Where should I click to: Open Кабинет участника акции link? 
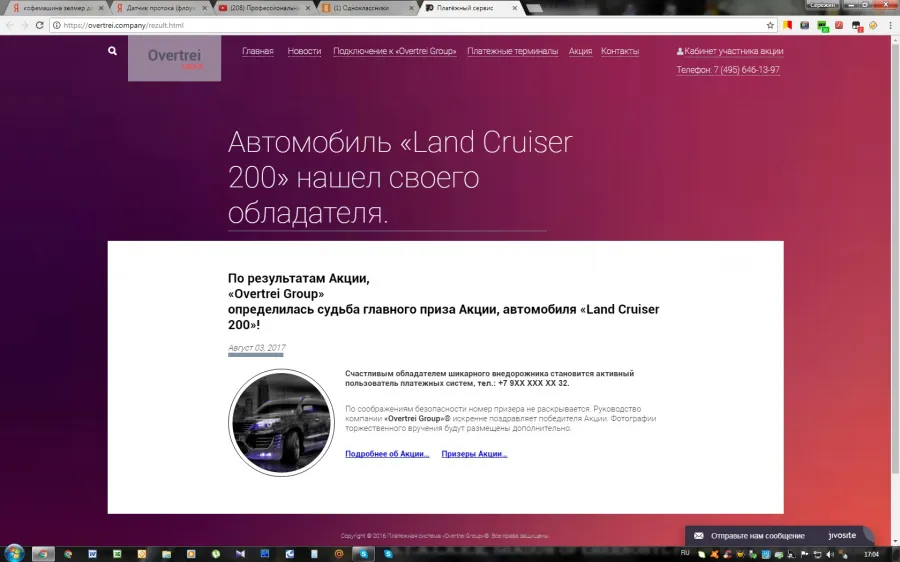point(734,51)
